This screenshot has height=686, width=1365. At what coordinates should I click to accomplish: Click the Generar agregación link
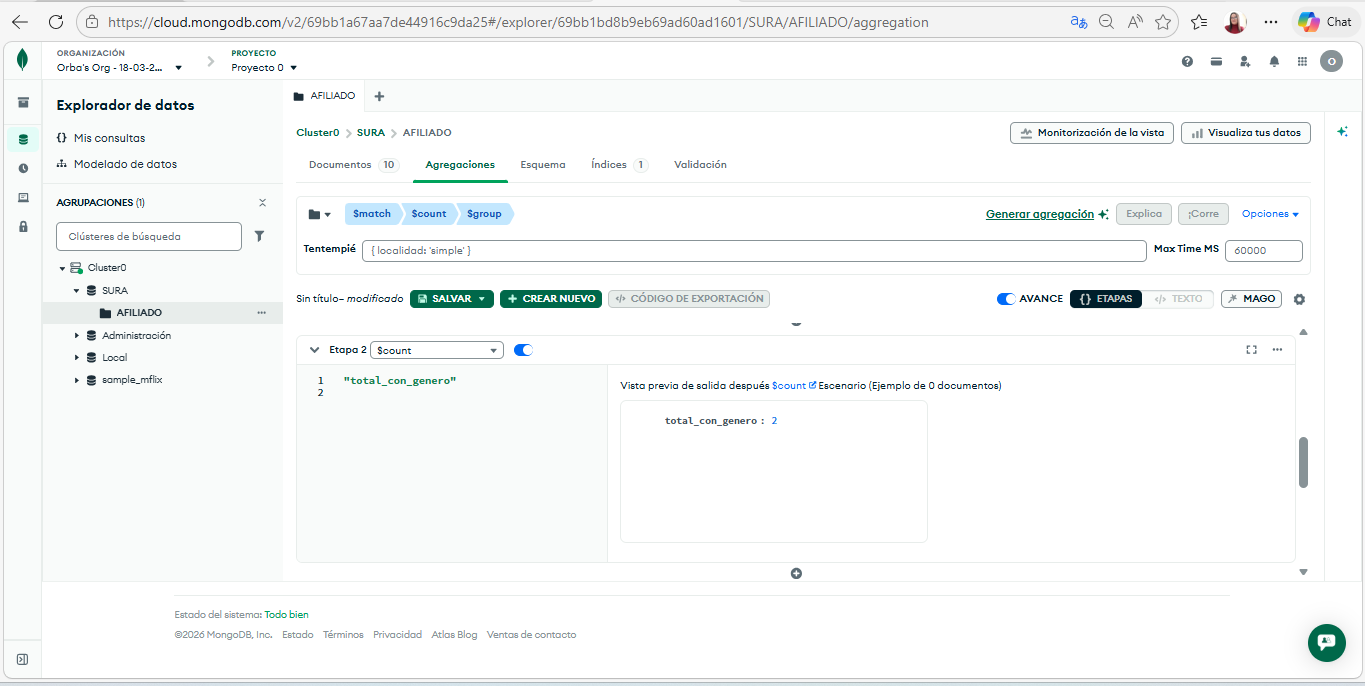point(1040,214)
